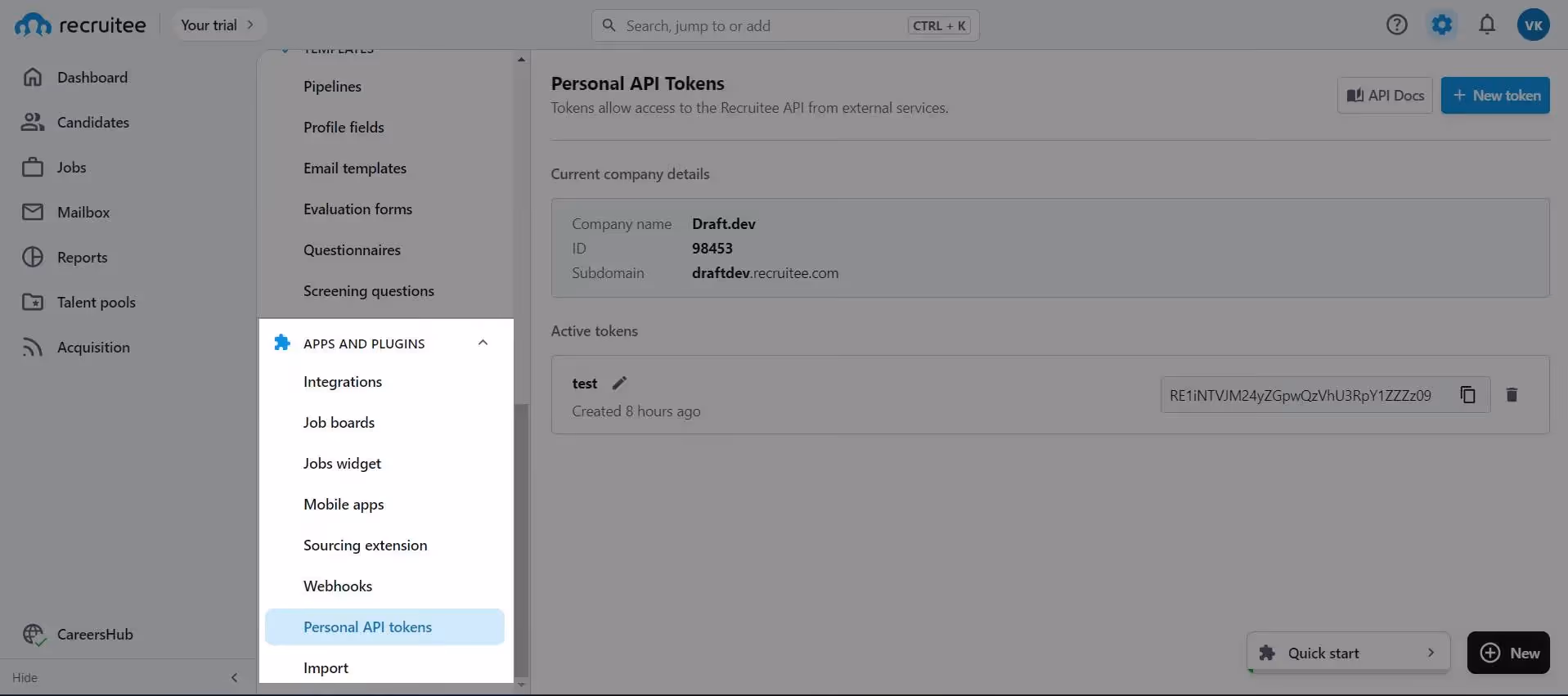Click the Reports pie chart icon

[x=33, y=257]
